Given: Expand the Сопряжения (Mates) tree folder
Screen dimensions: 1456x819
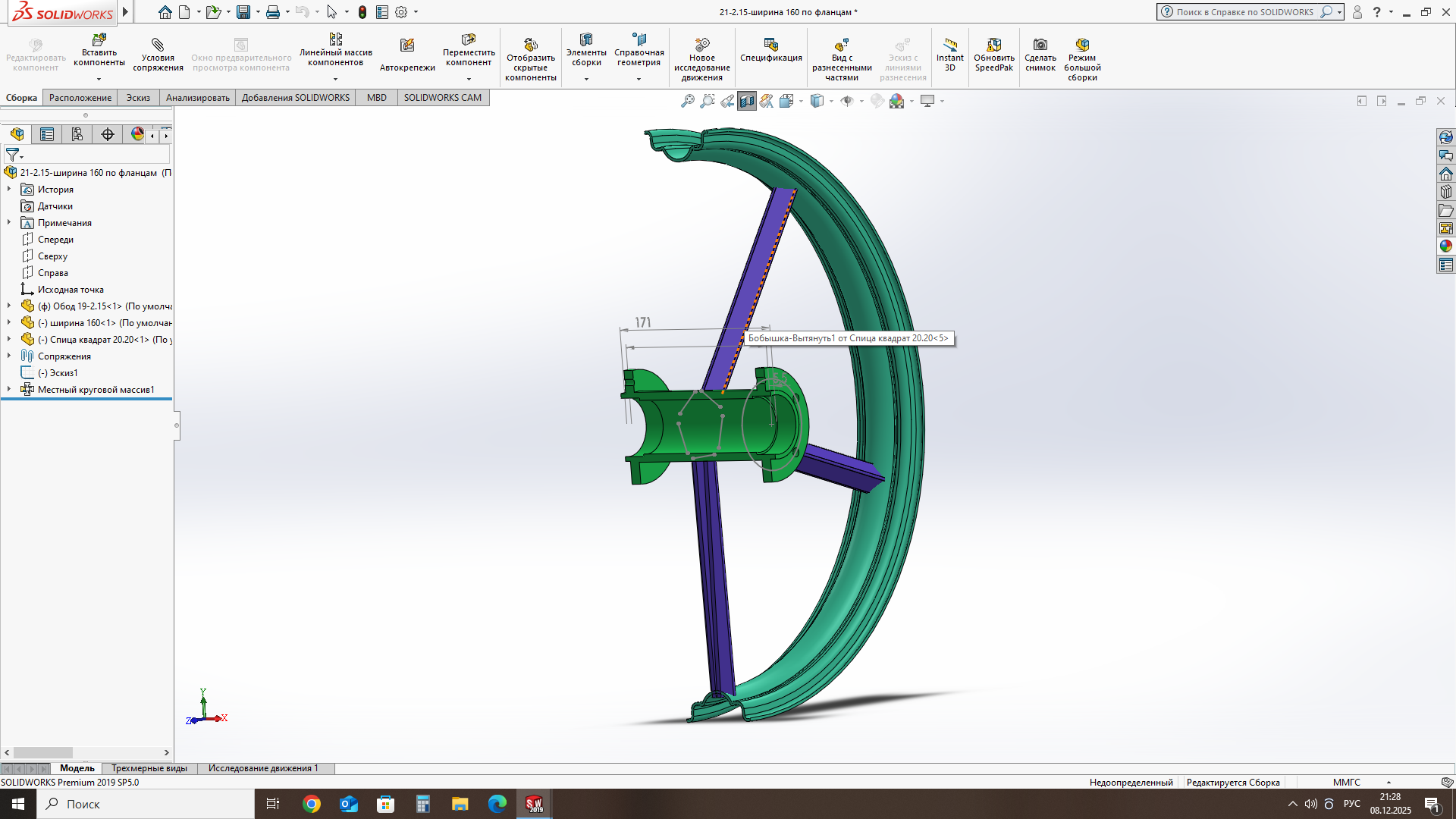Looking at the screenshot, I should (9, 356).
